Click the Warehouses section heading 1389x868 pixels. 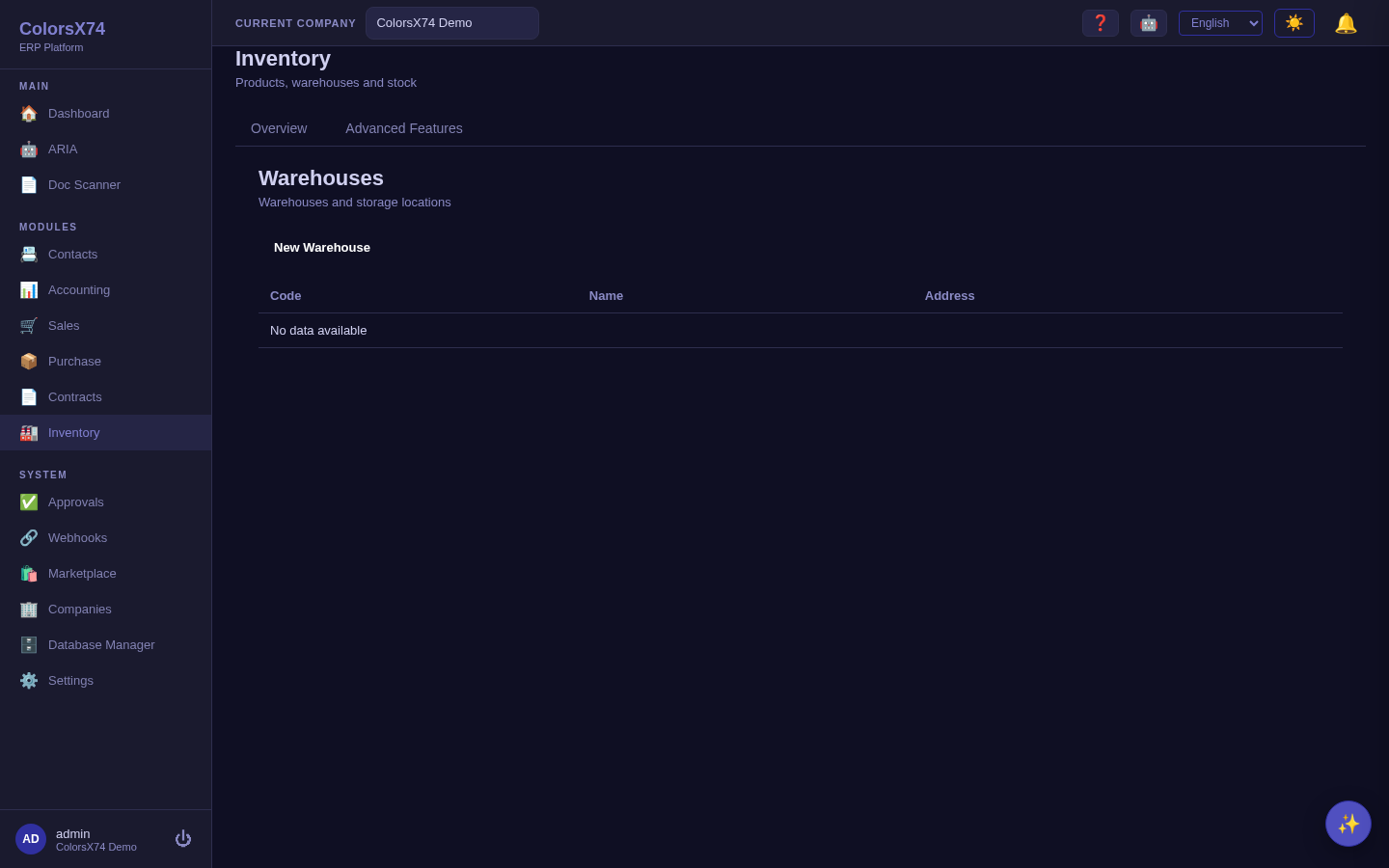[321, 178]
